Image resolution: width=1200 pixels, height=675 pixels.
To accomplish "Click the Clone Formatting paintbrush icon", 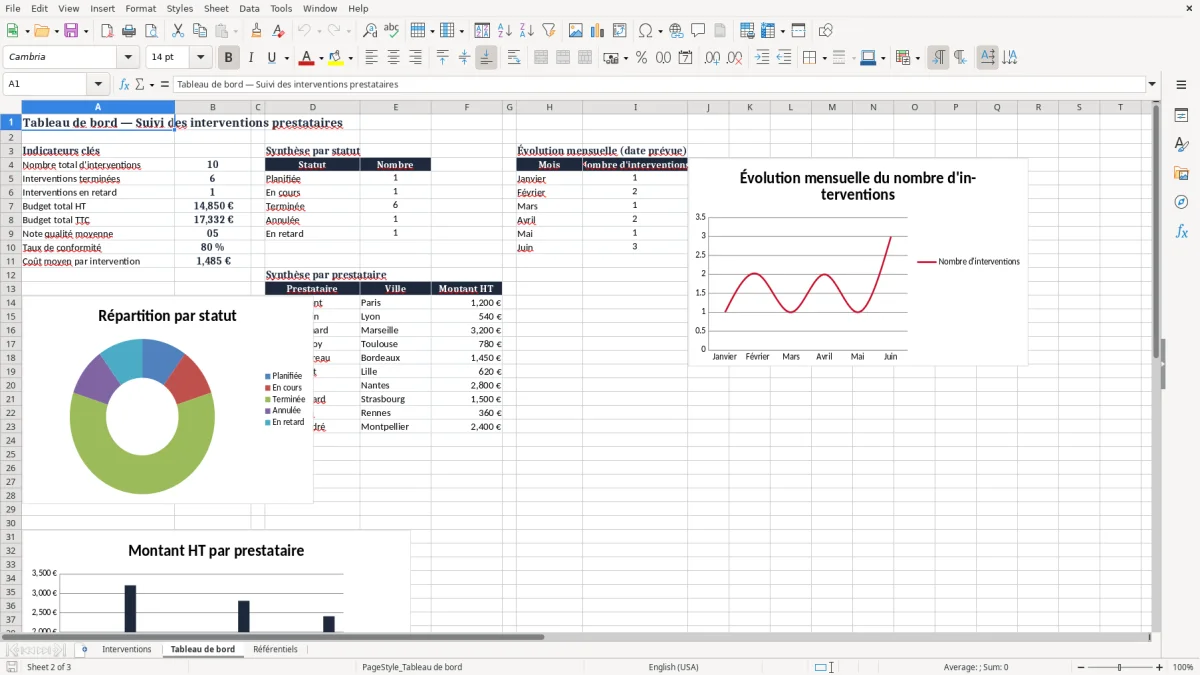I will click(256, 31).
